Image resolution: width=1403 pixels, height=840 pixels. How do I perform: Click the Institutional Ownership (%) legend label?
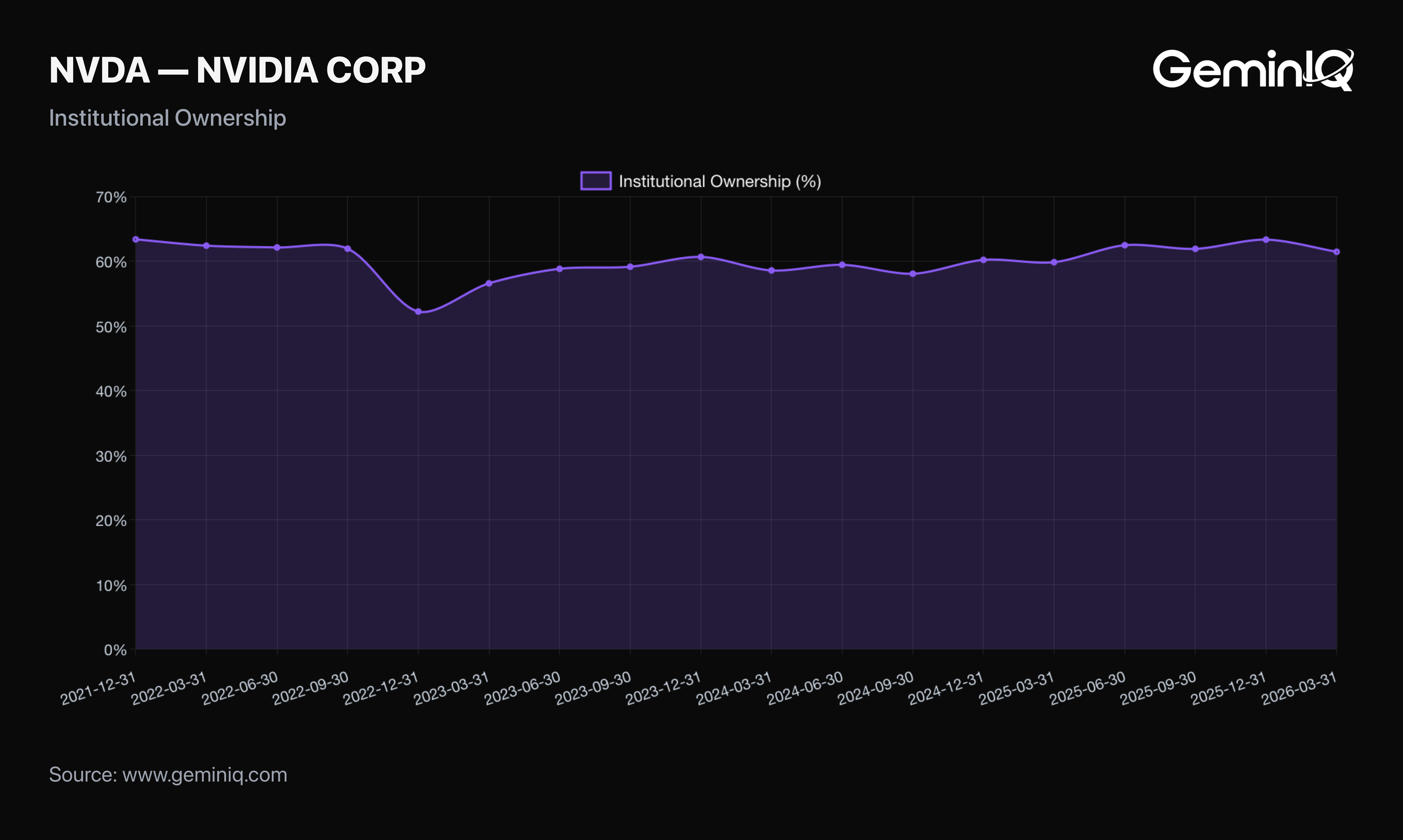(720, 181)
